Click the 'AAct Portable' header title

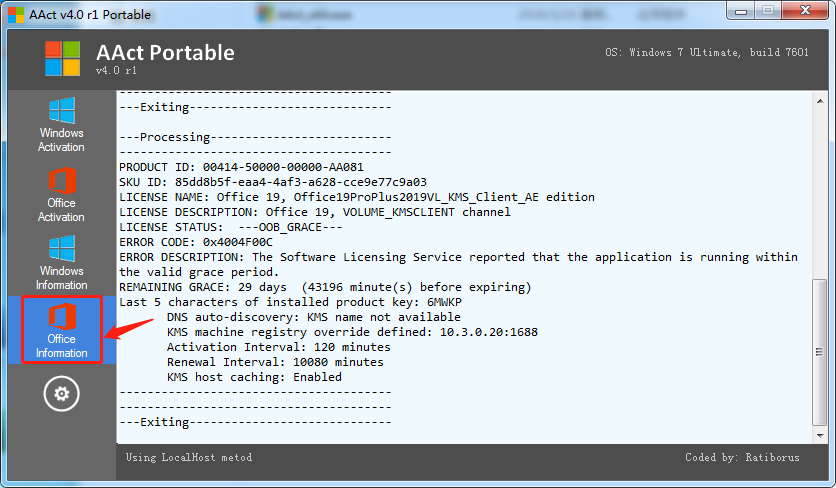click(165, 53)
